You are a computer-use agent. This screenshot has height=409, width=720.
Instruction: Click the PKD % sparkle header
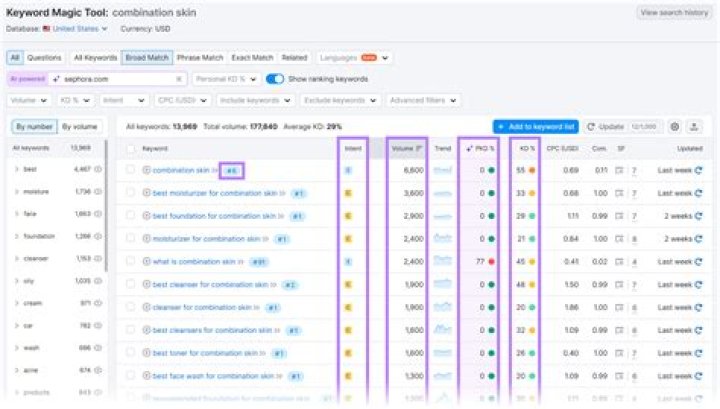point(480,148)
